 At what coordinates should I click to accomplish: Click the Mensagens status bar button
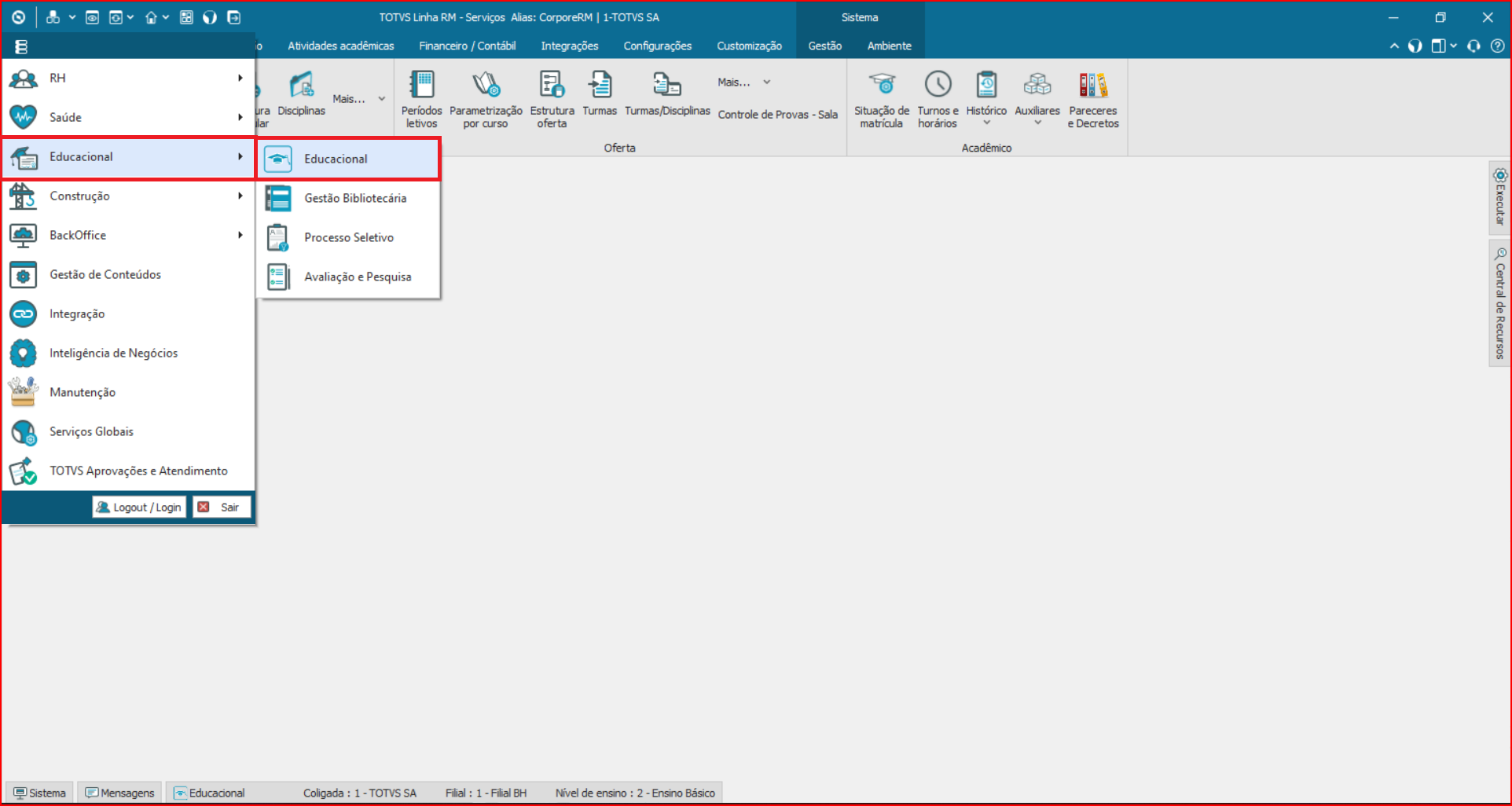119,793
